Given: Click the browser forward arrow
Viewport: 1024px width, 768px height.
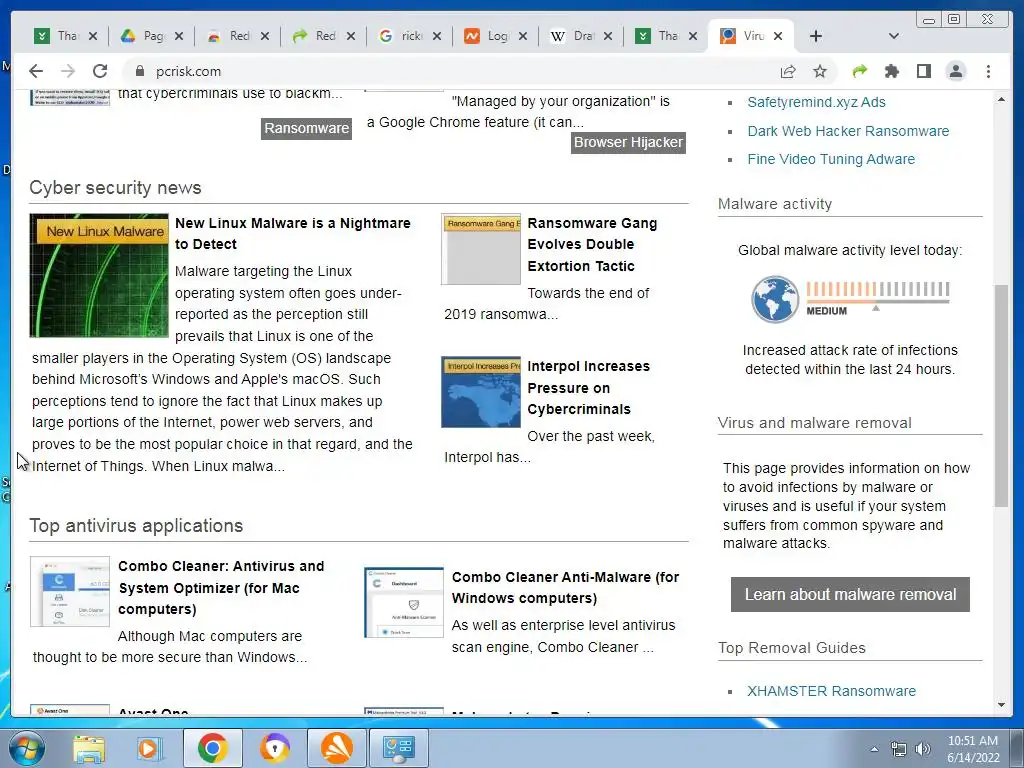Looking at the screenshot, I should coord(67,71).
